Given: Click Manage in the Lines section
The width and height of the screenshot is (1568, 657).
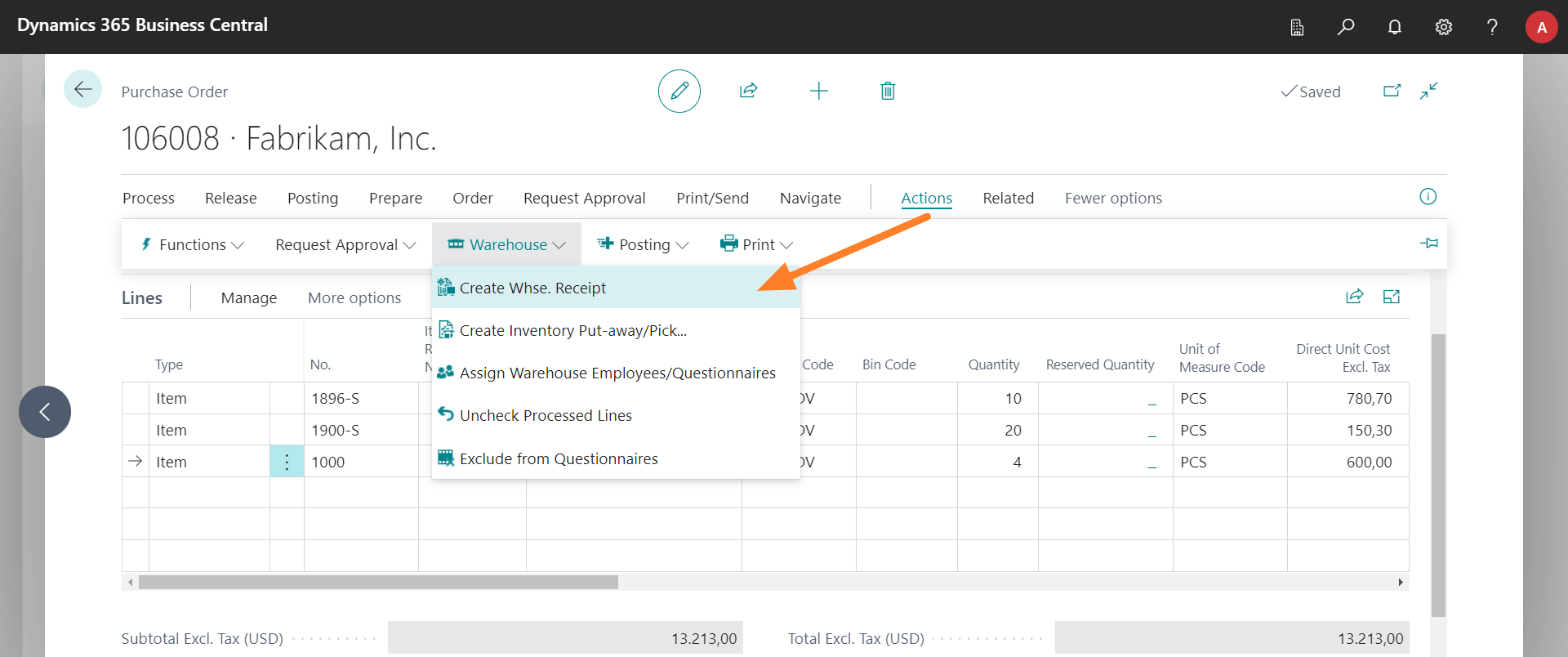Looking at the screenshot, I should (249, 297).
